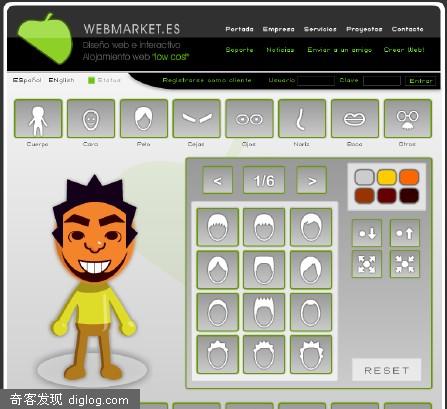Viewport: 447px width, 409px height.
Task: Open the Cejas eyebrows category
Action: [x=196, y=118]
